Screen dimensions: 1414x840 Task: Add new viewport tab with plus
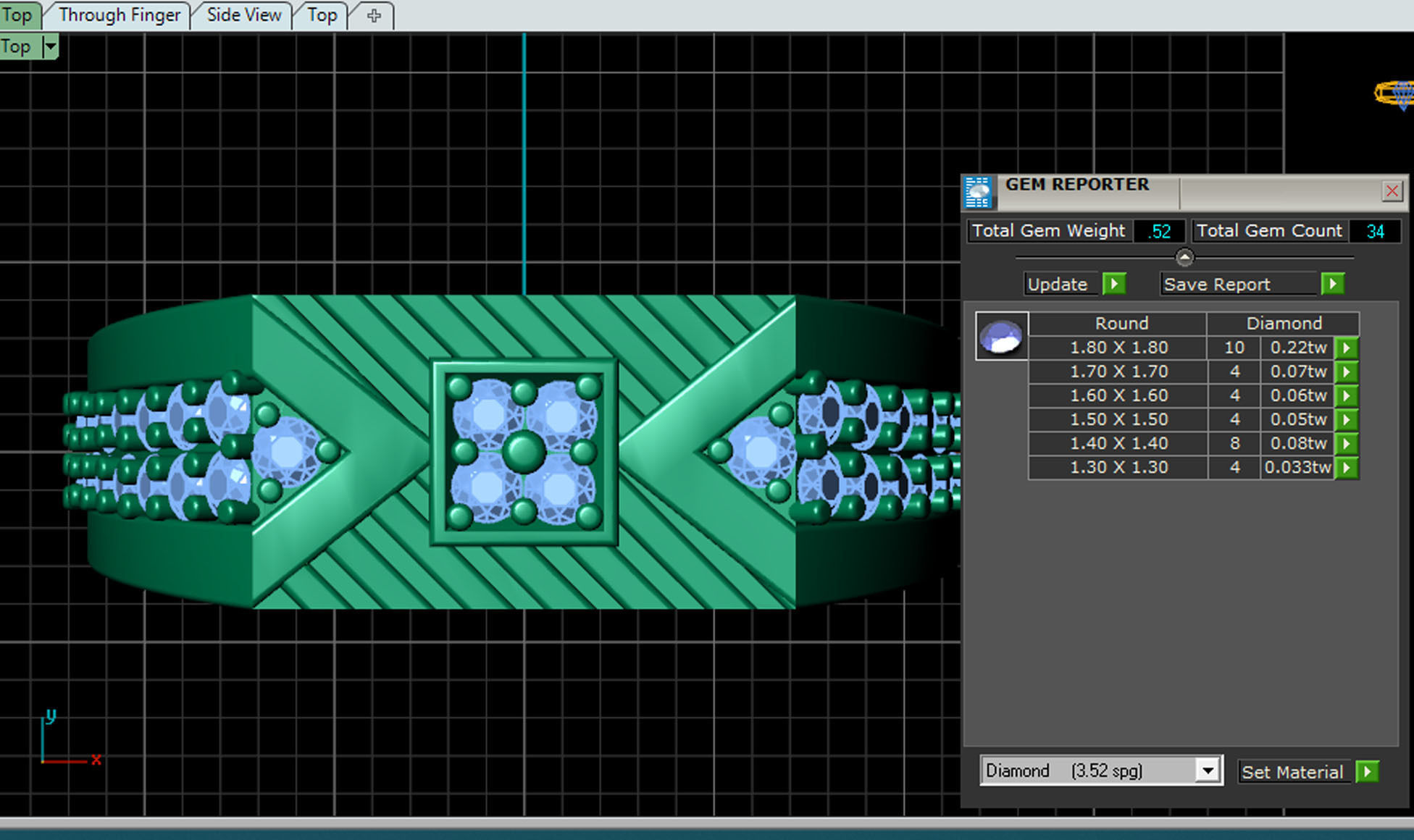tap(374, 15)
